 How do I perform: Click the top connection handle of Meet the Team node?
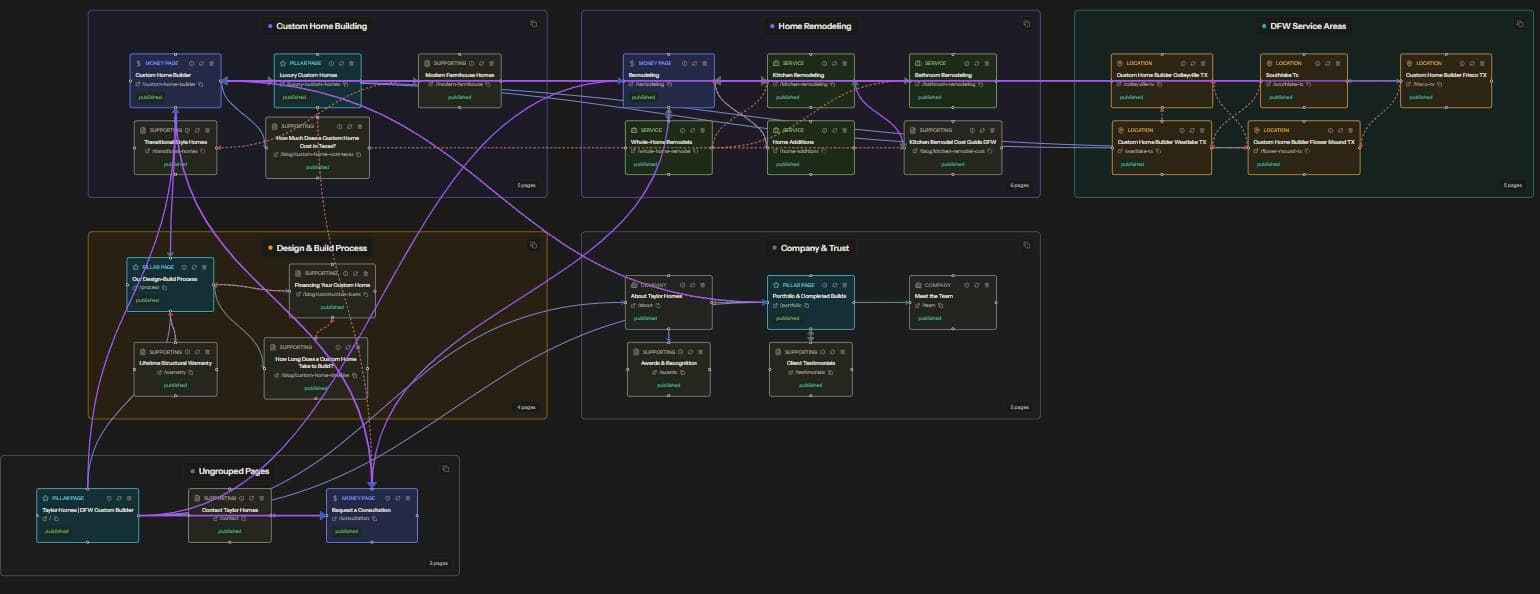[x=953, y=275]
